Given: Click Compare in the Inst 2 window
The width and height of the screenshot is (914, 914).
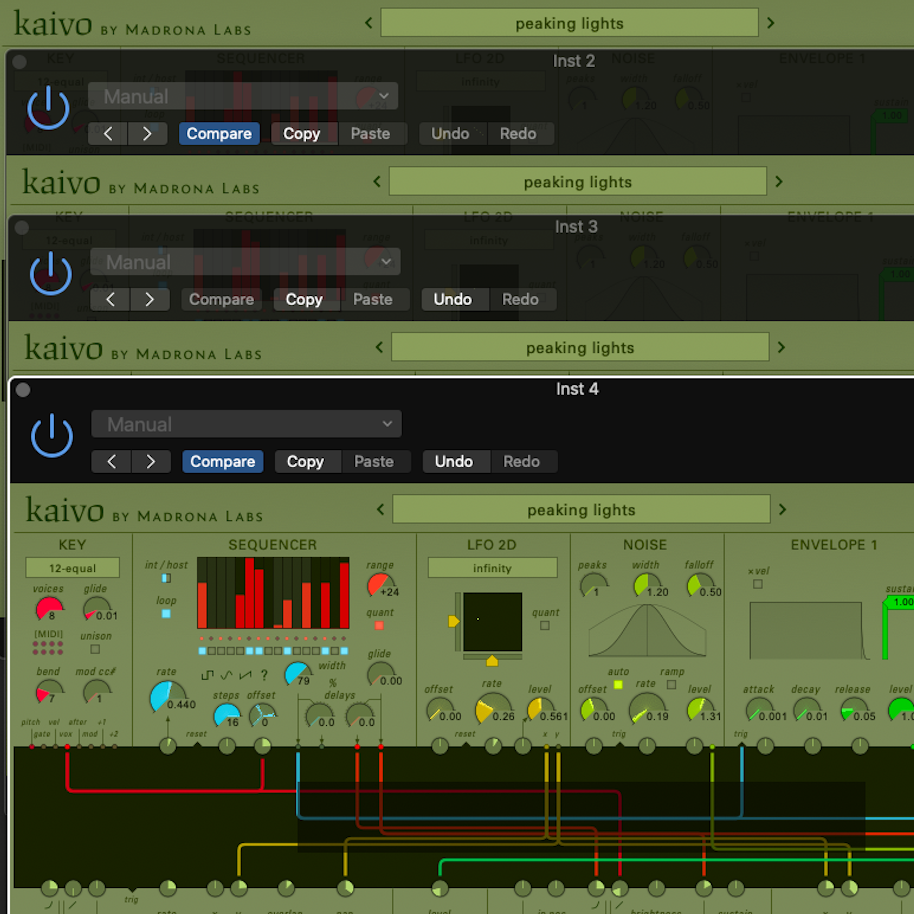Looking at the screenshot, I should (x=219, y=134).
